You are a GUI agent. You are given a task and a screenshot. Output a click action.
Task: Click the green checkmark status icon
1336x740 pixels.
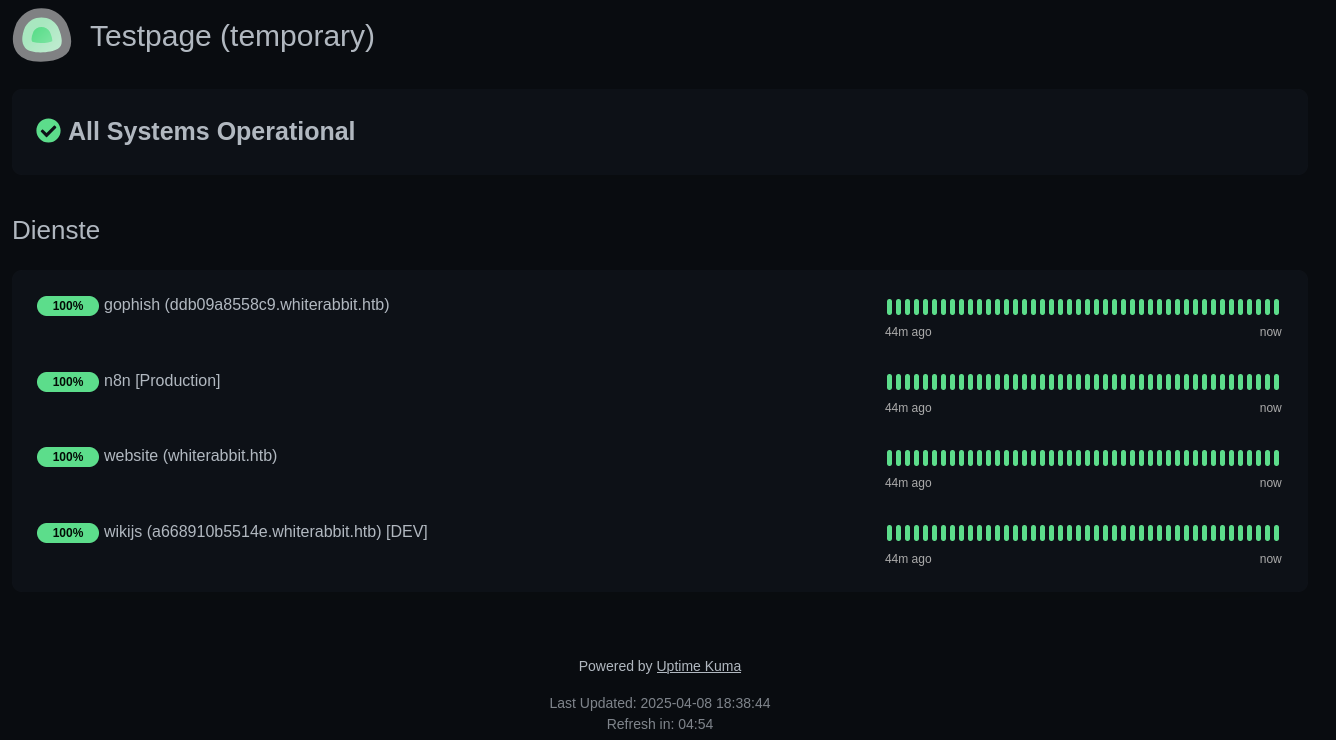(49, 131)
